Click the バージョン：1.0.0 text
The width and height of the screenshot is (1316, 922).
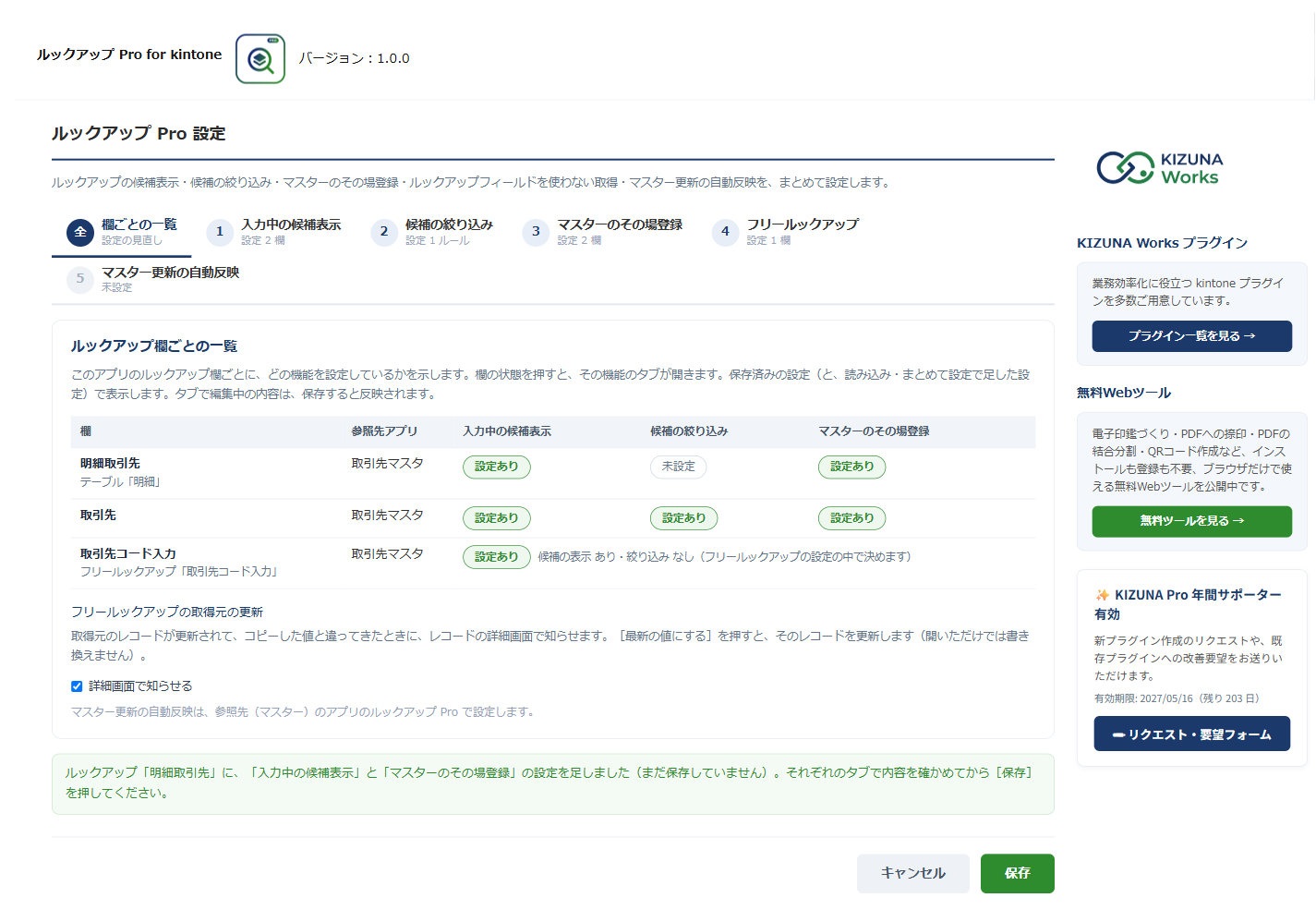[355, 58]
